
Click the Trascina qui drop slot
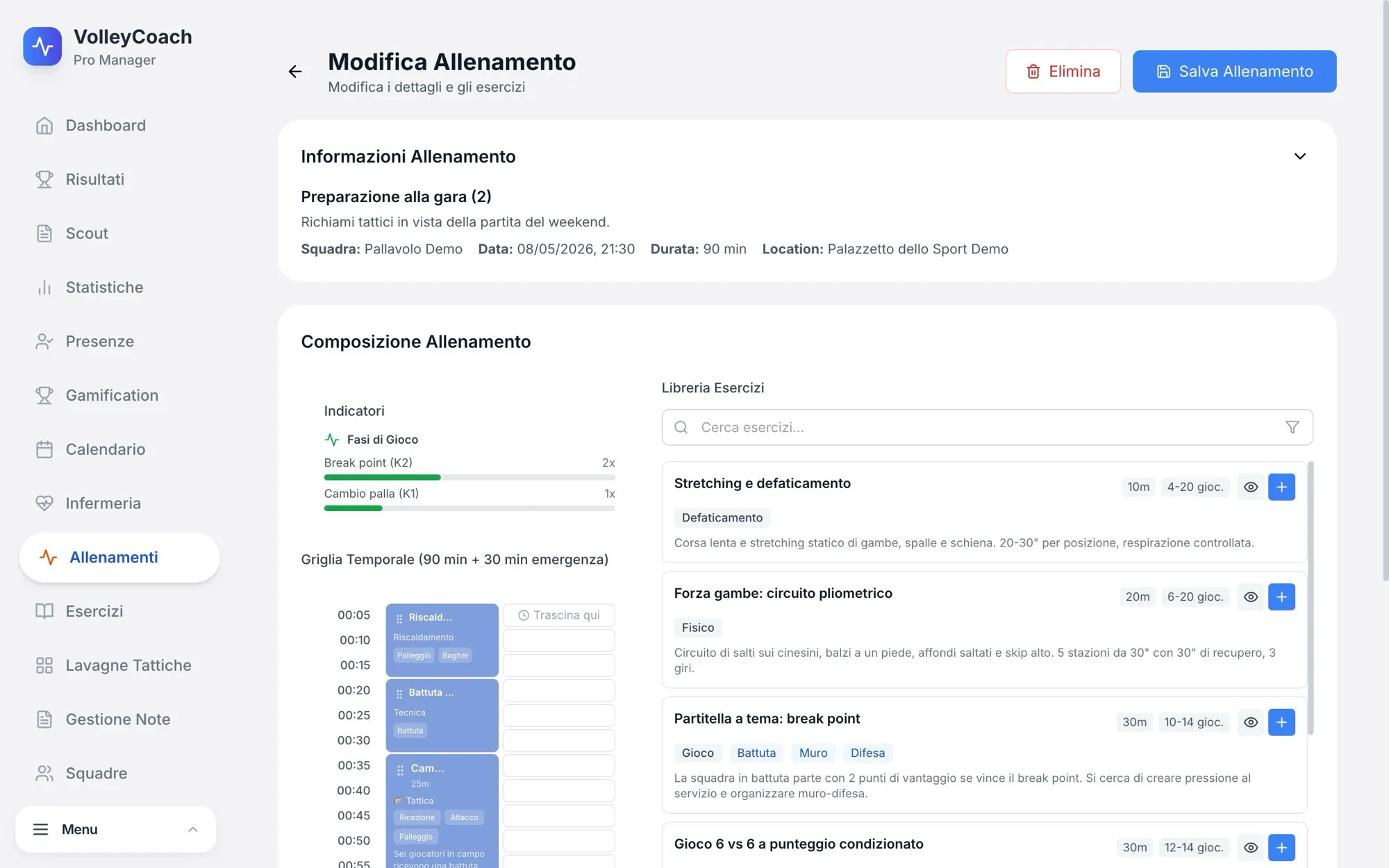(559, 615)
